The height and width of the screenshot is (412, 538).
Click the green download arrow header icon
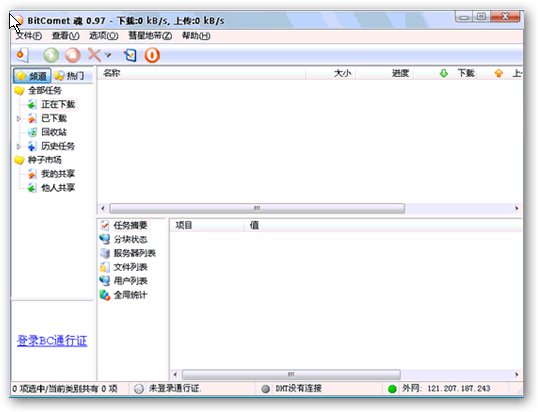[x=444, y=73]
